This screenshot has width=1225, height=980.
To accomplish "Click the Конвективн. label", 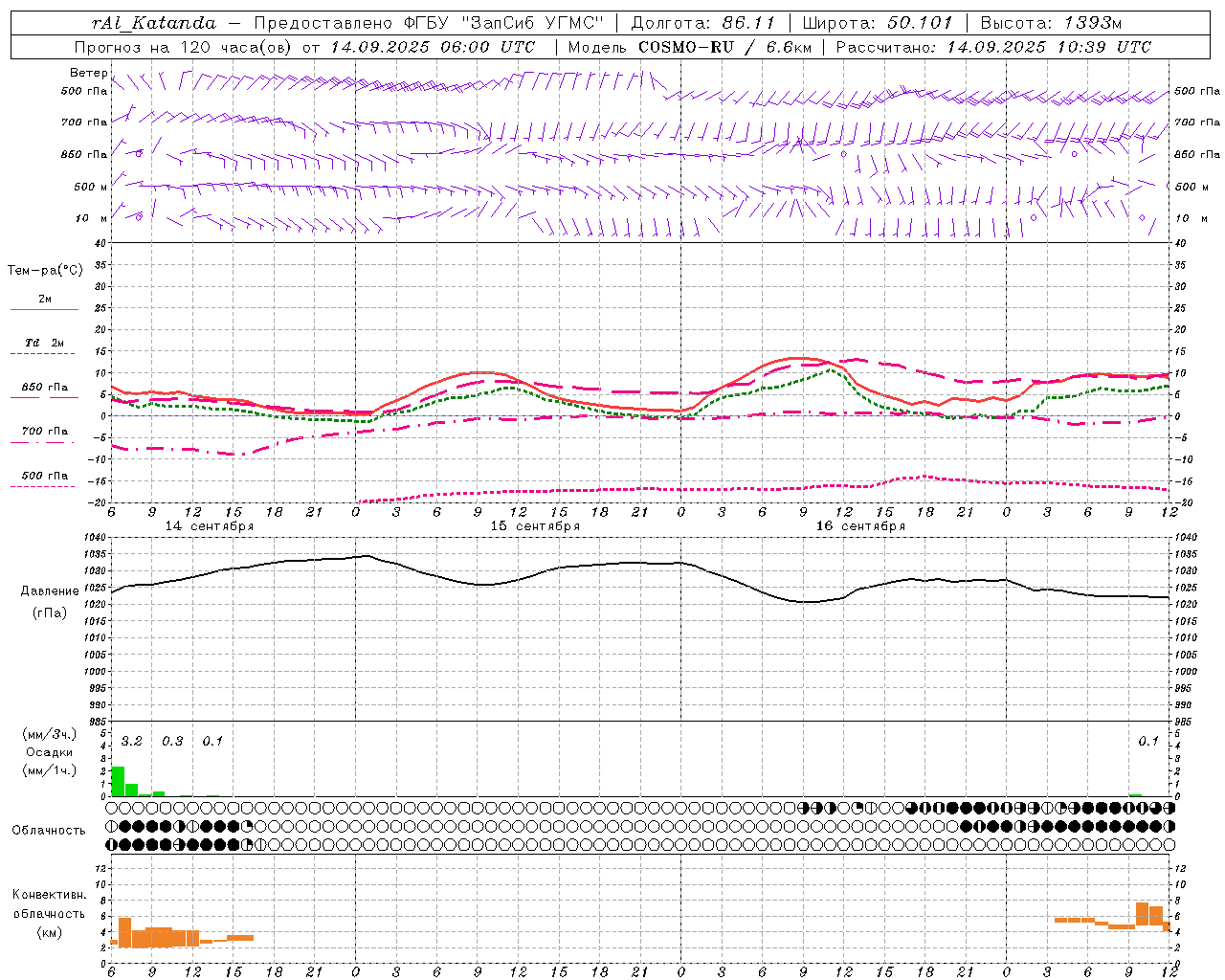I will point(49,895).
